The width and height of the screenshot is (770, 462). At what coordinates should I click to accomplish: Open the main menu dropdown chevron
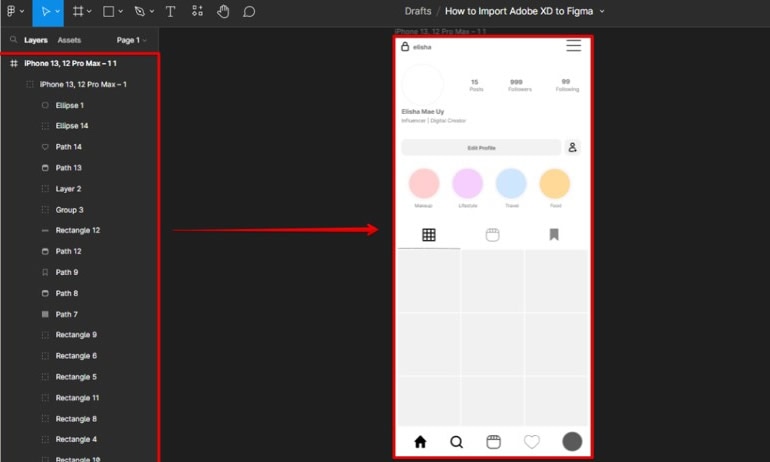click(x=22, y=11)
